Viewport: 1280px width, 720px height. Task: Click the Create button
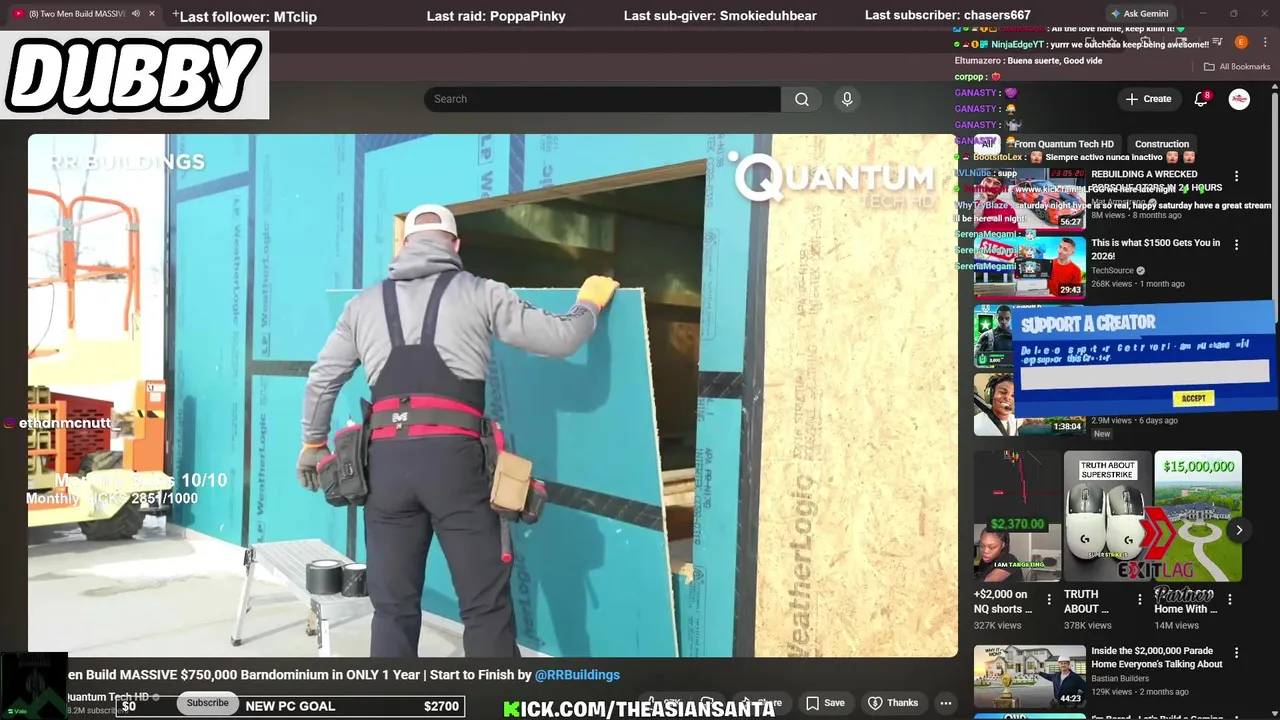[1148, 99]
